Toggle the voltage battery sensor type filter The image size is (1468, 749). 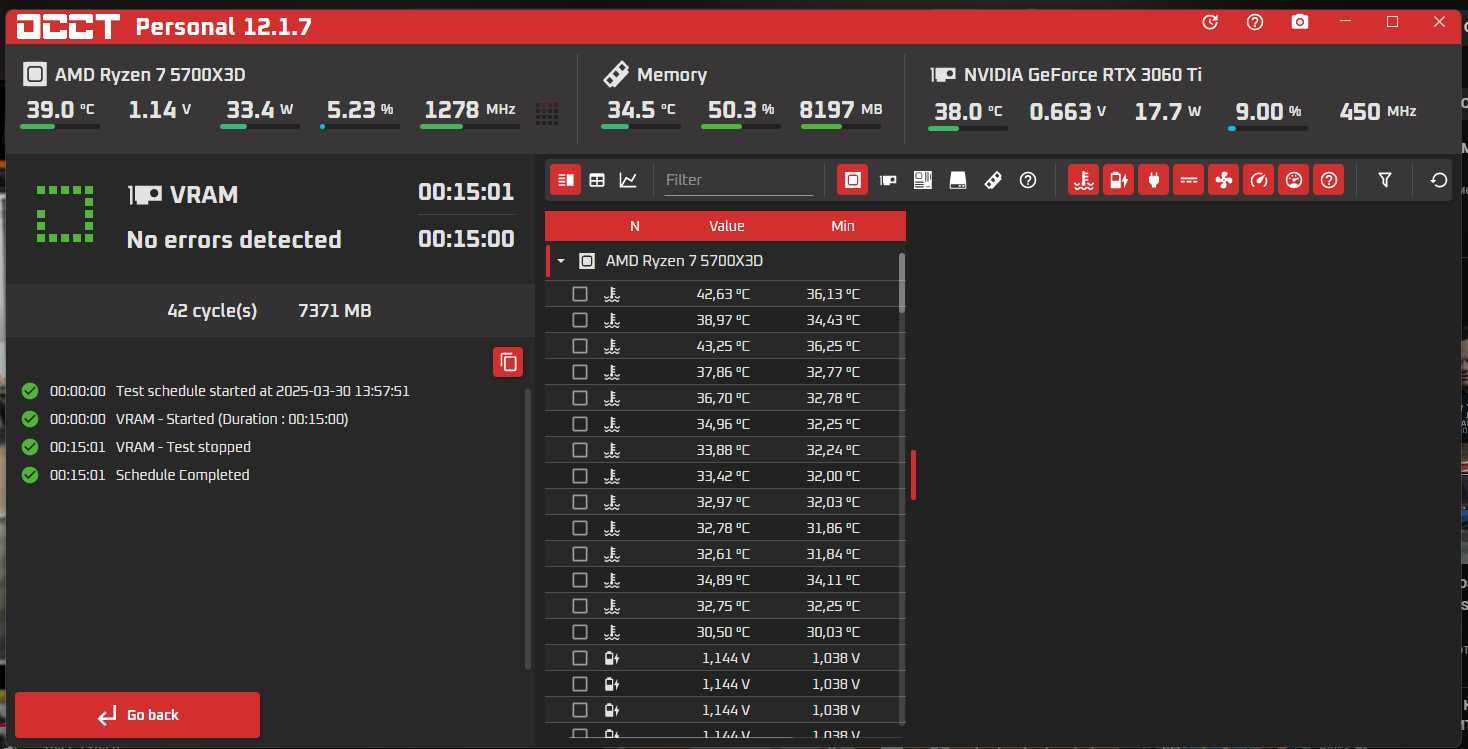(1119, 180)
